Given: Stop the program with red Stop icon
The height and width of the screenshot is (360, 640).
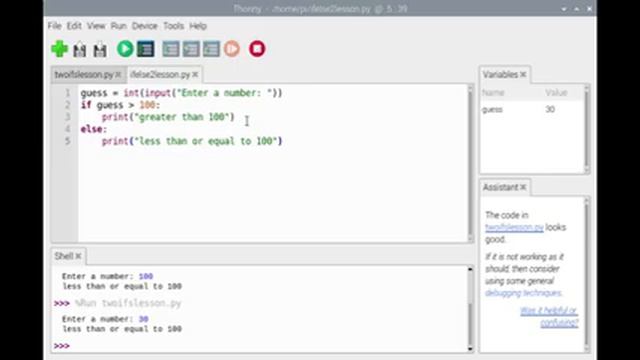Looking at the screenshot, I should [x=257, y=49].
